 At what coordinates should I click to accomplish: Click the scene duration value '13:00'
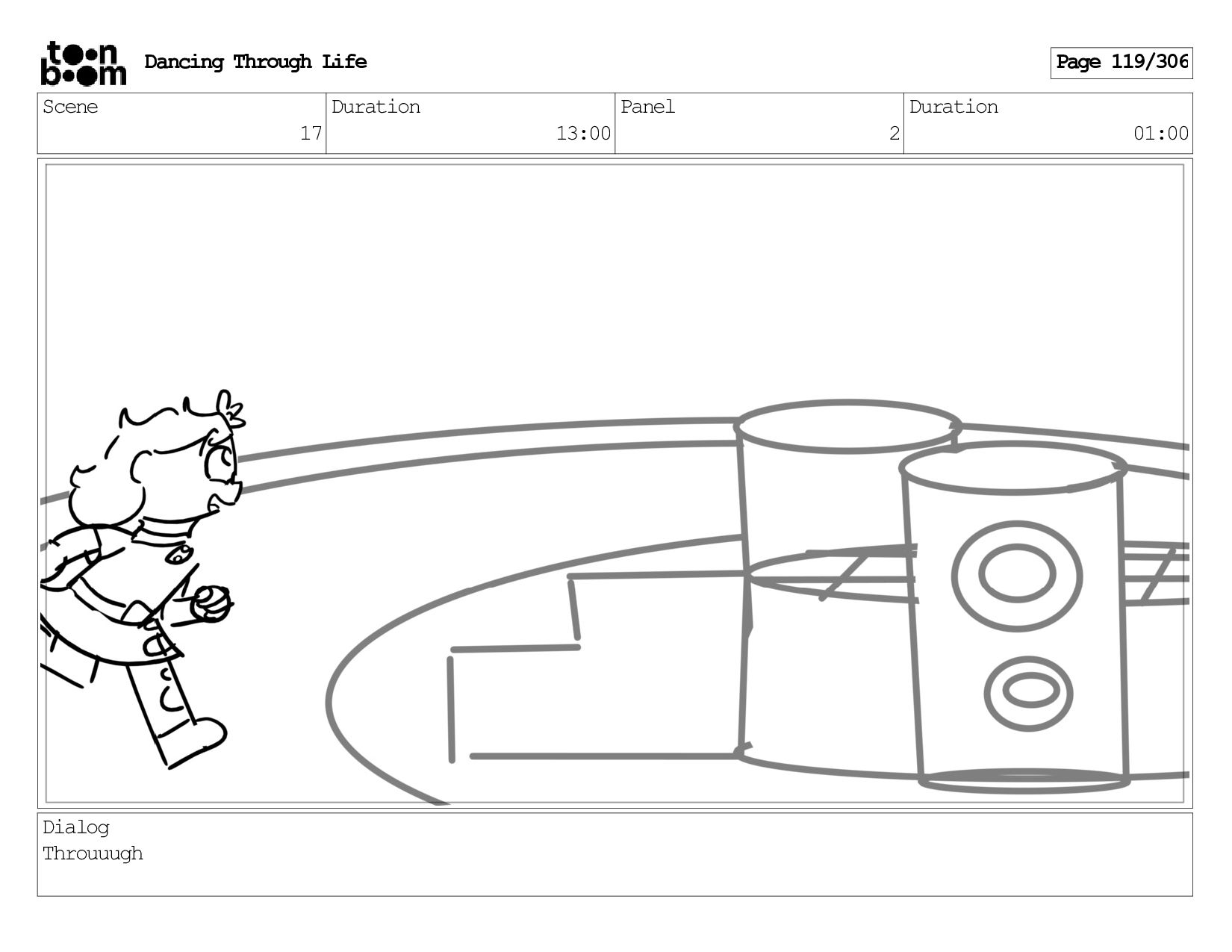(583, 134)
